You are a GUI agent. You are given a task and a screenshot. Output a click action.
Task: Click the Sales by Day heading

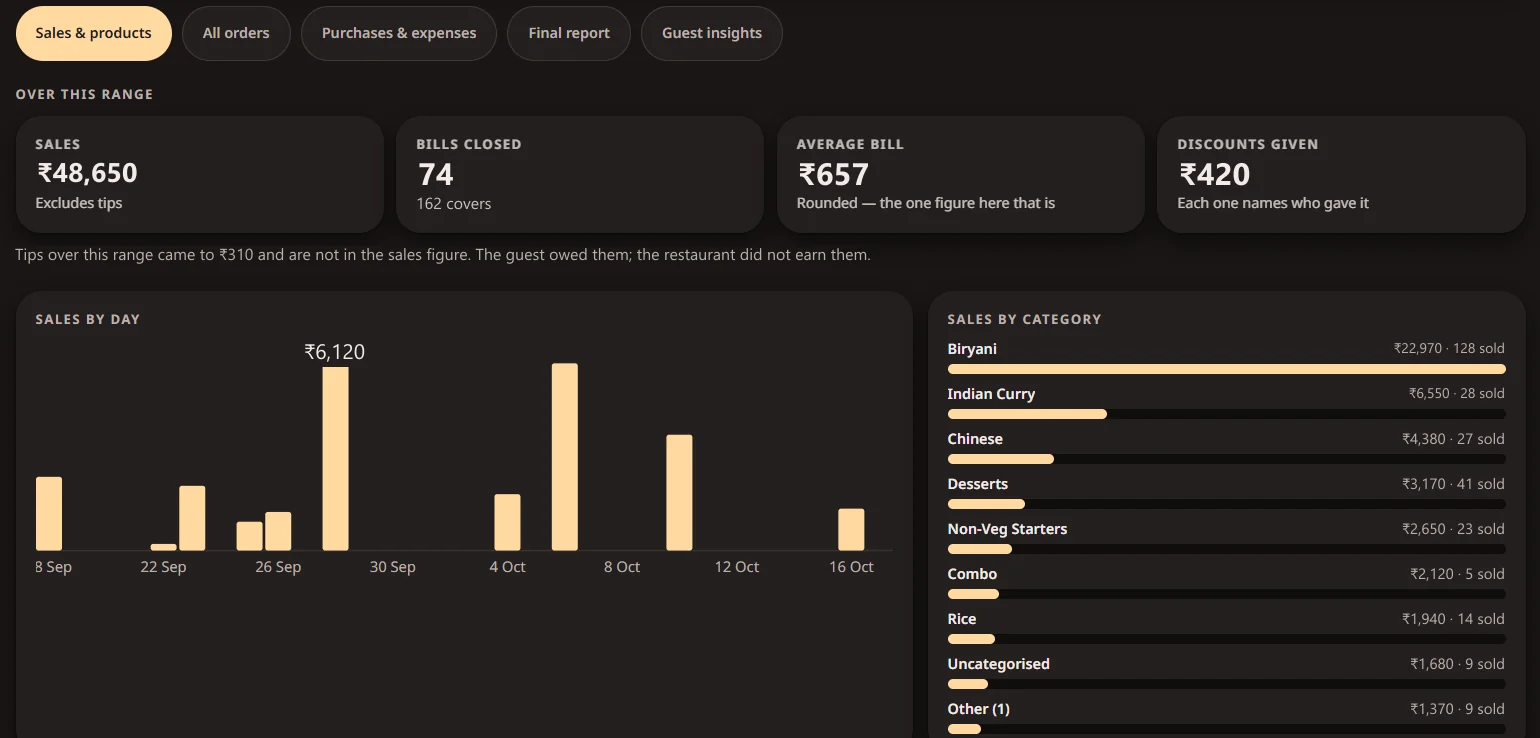pos(87,319)
